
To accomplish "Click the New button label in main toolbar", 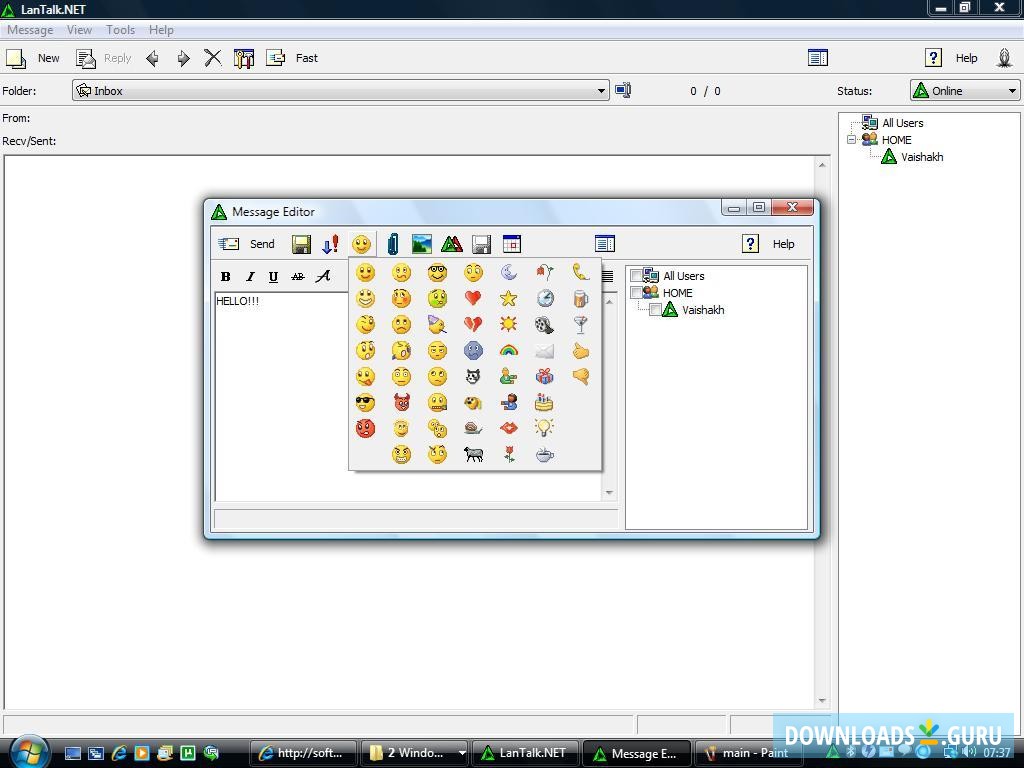I will (48, 58).
